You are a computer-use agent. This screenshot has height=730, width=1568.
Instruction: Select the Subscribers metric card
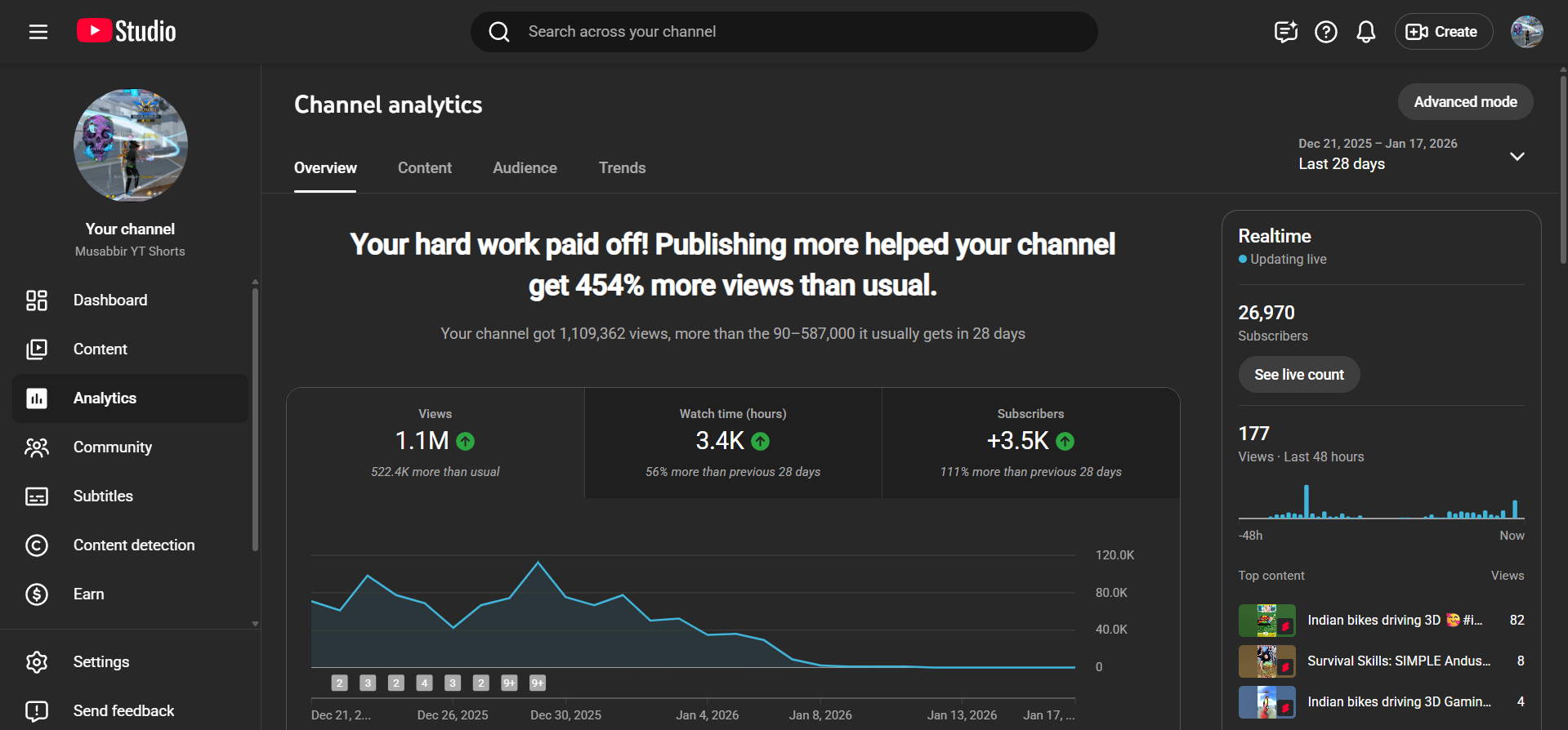pos(1030,443)
